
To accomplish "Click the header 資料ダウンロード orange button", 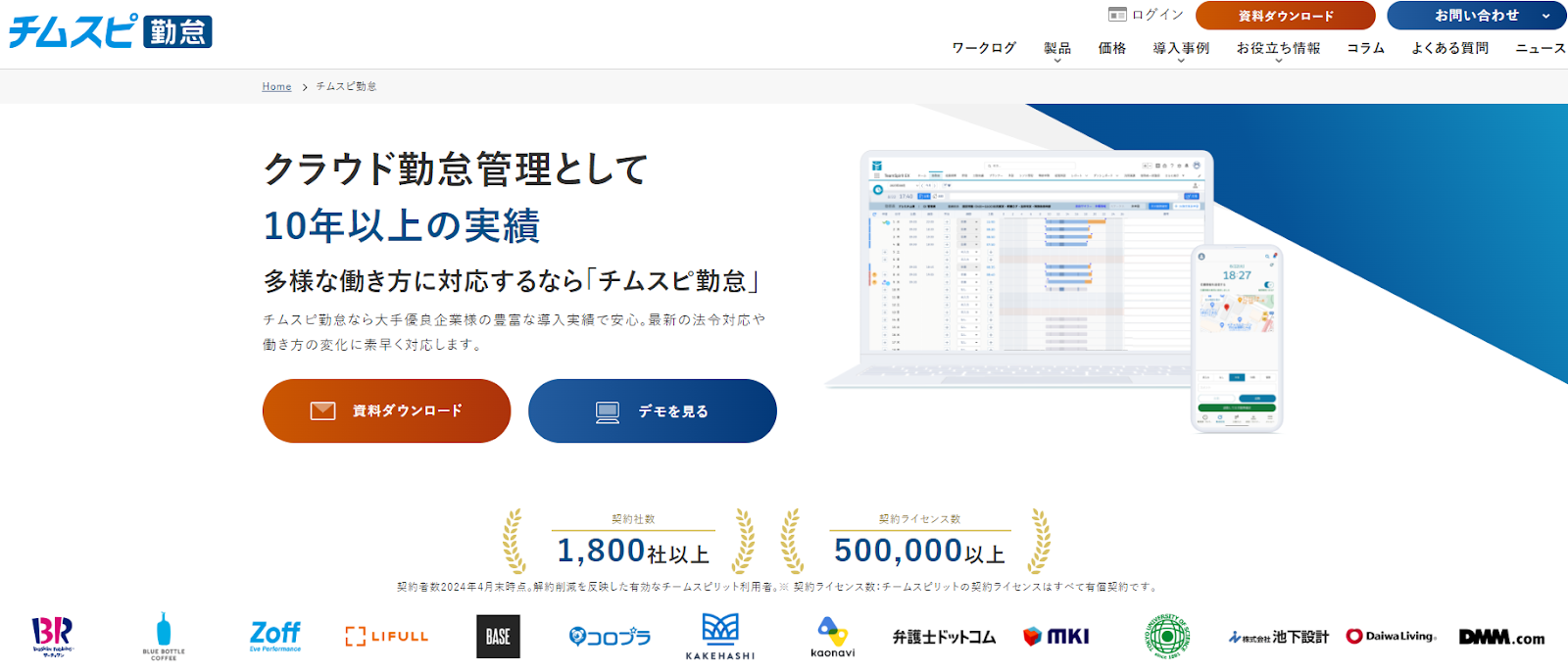I will click(1286, 16).
